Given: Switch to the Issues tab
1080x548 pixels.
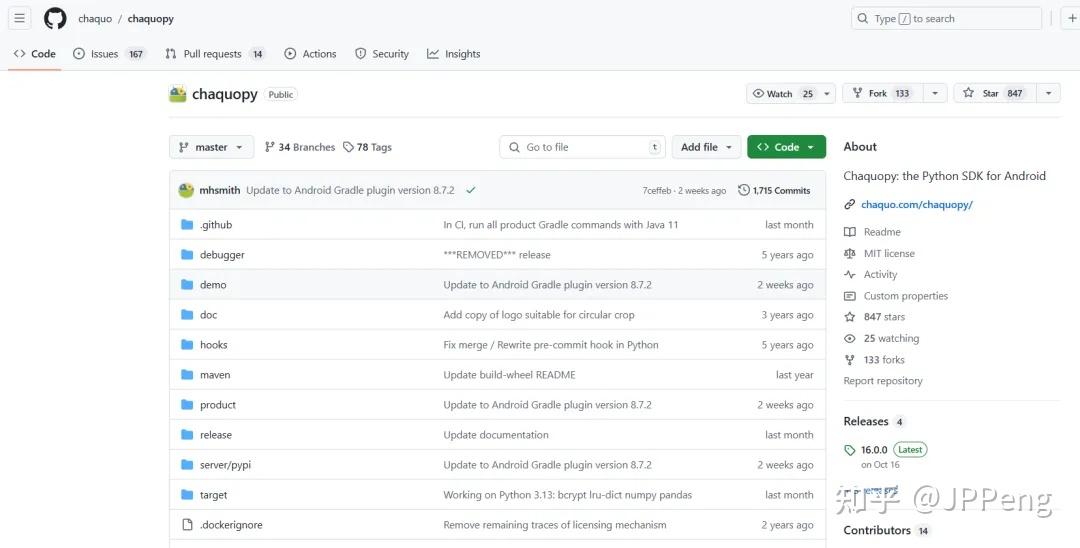Looking at the screenshot, I should pyautogui.click(x=104, y=54).
